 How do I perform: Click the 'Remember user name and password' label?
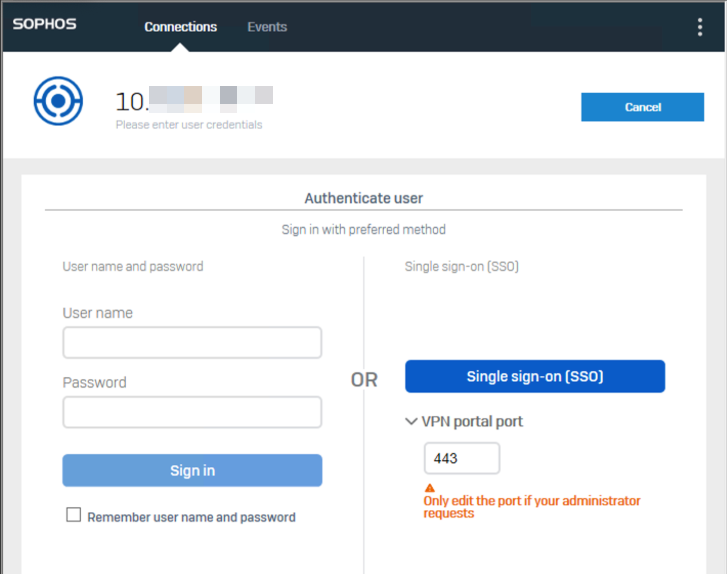[191, 517]
